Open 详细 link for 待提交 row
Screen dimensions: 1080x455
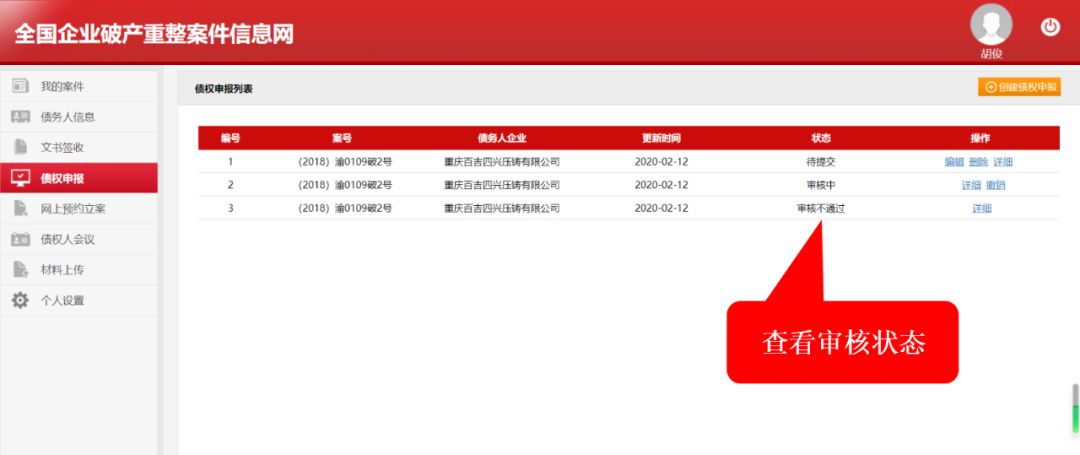pos(1003,162)
